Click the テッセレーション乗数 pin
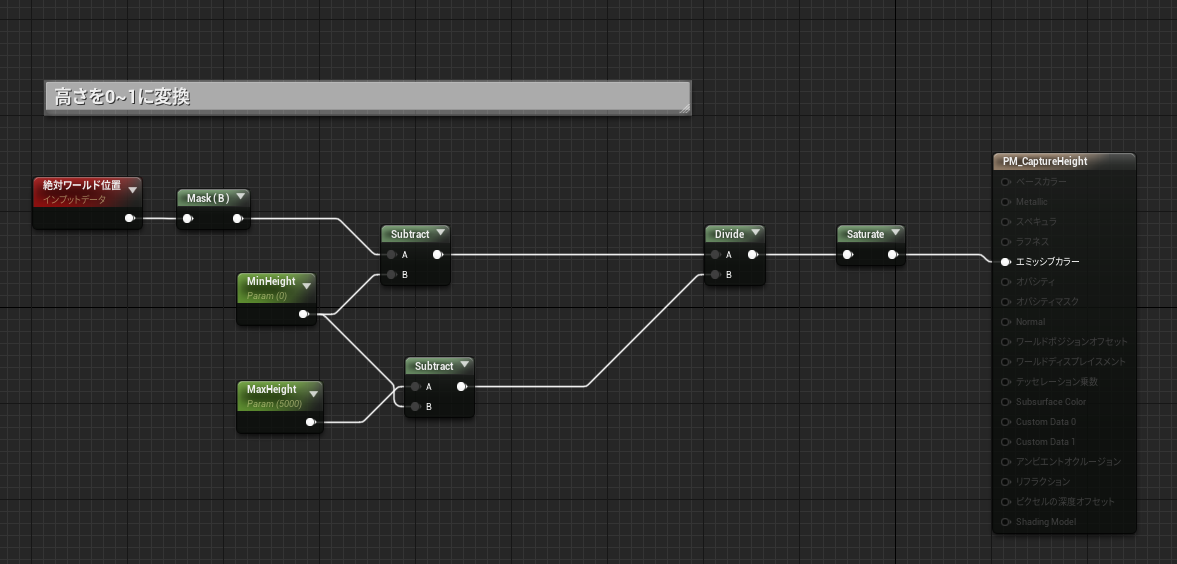 coord(1006,382)
